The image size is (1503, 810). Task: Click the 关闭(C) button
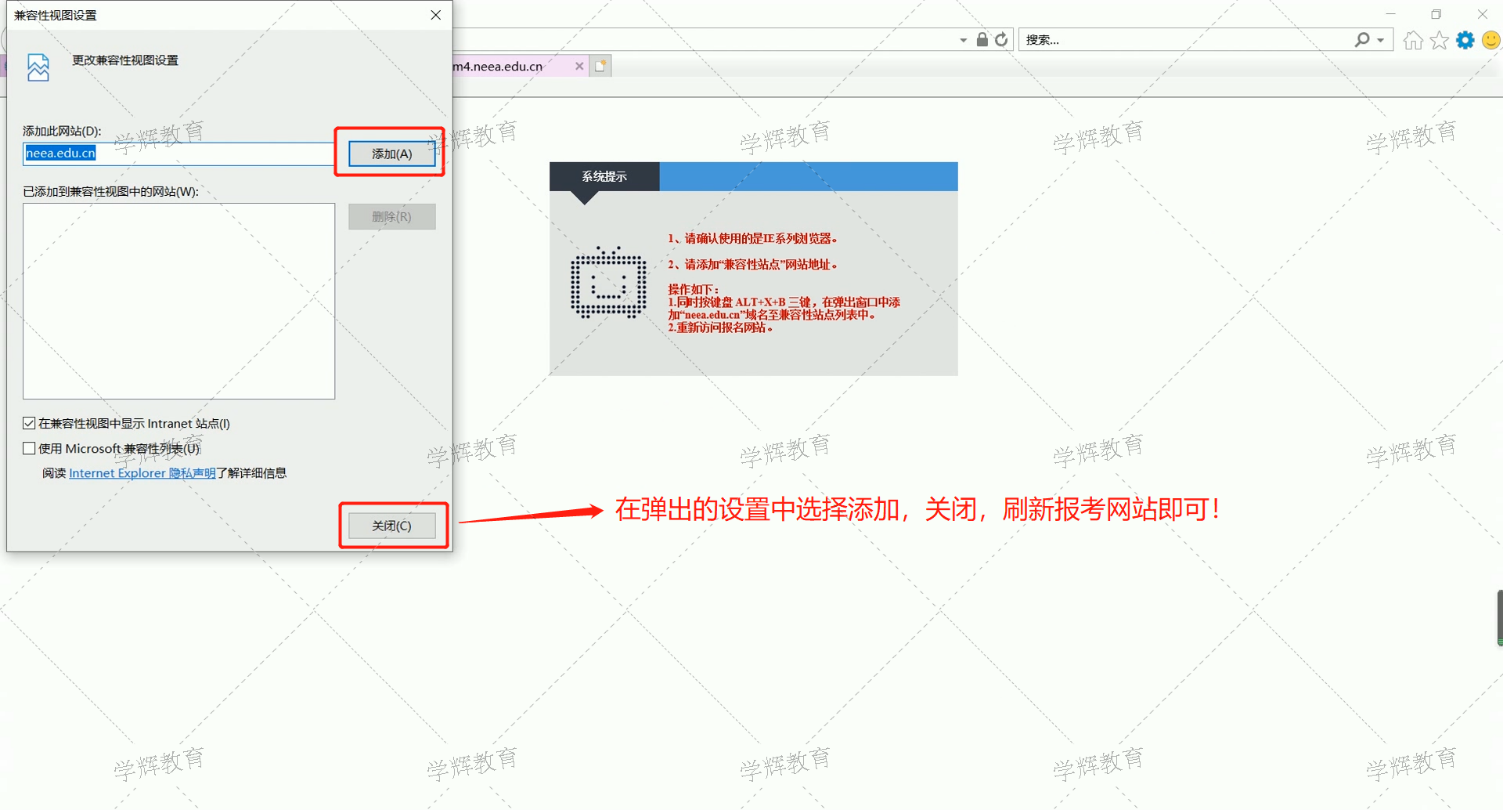coord(392,526)
